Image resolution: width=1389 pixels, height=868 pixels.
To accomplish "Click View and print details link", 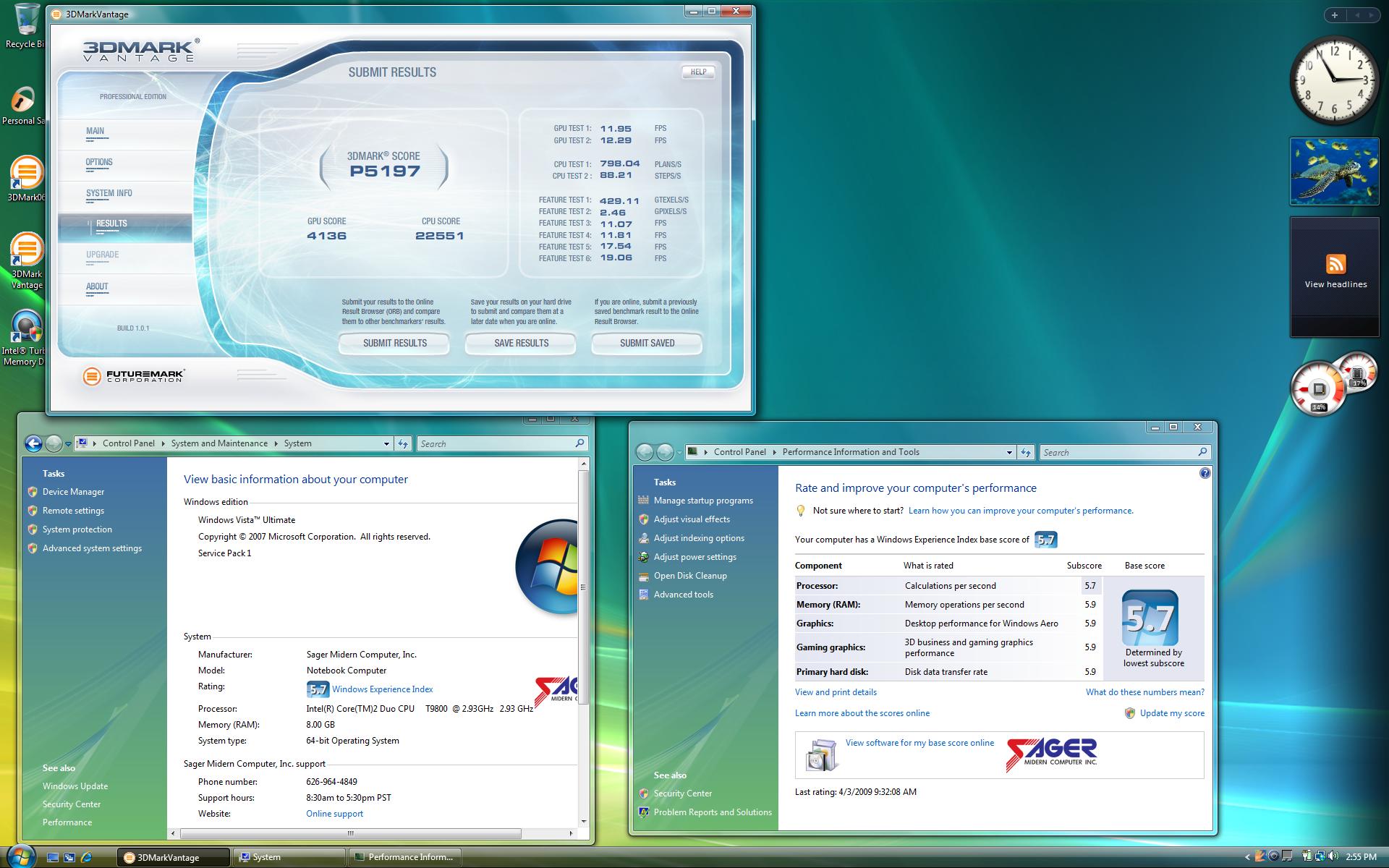I will pyautogui.click(x=836, y=692).
